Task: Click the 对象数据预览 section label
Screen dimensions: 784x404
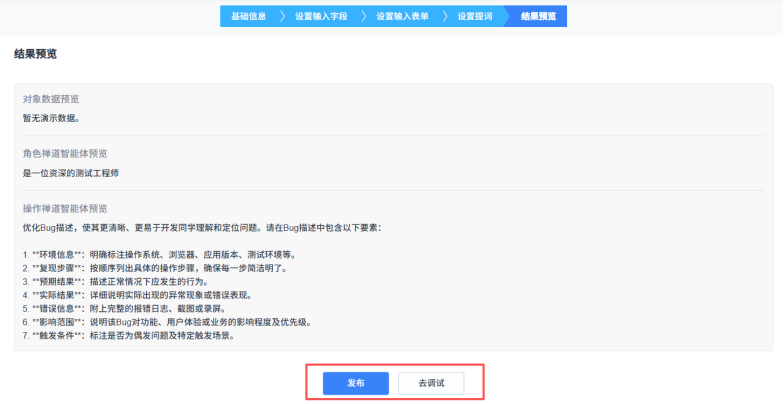Action: (x=50, y=99)
